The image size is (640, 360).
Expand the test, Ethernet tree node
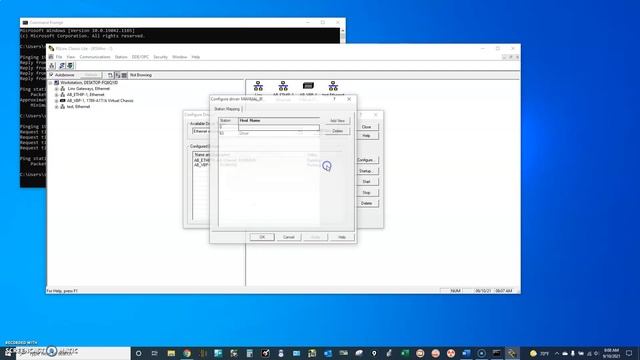(x=57, y=107)
